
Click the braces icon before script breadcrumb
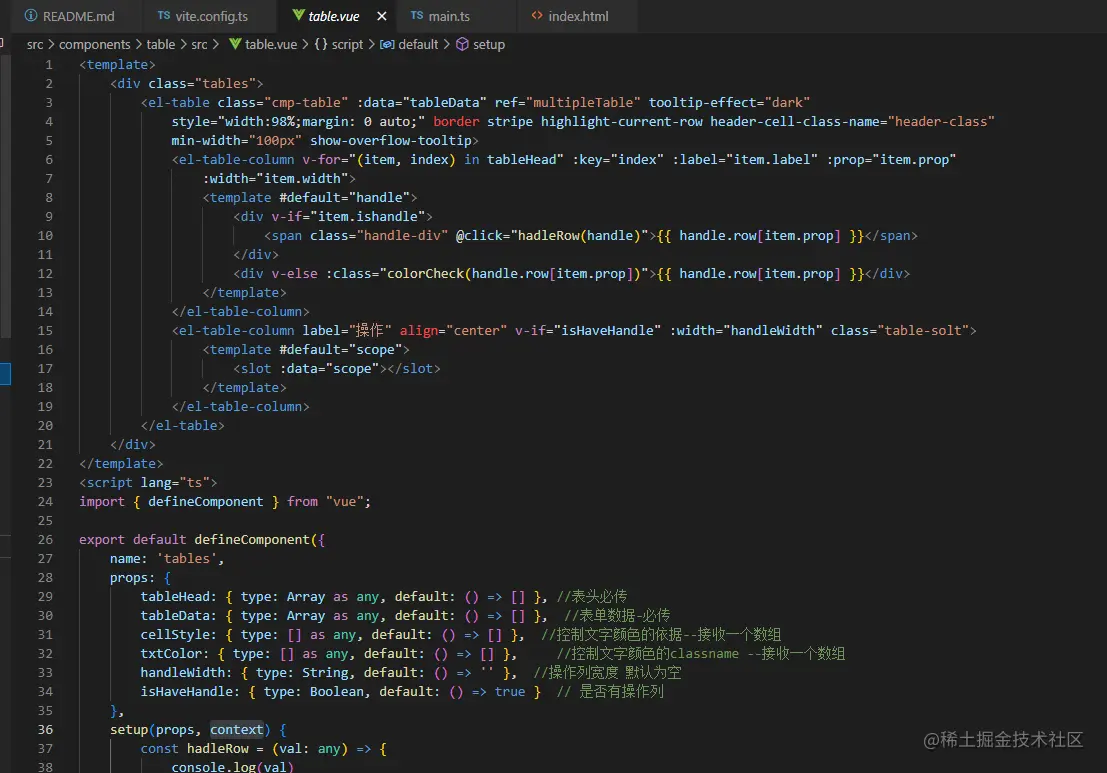click(321, 44)
